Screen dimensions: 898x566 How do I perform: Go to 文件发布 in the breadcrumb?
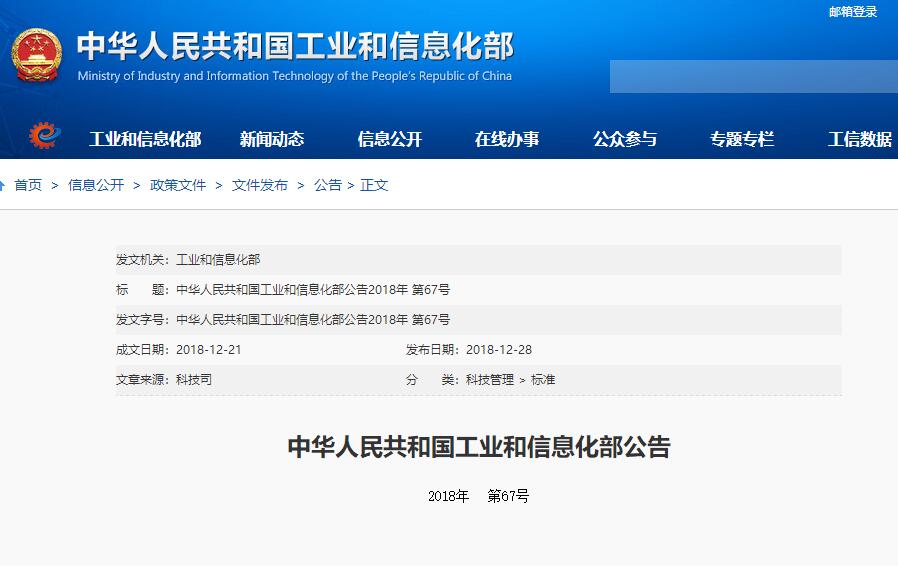260,185
